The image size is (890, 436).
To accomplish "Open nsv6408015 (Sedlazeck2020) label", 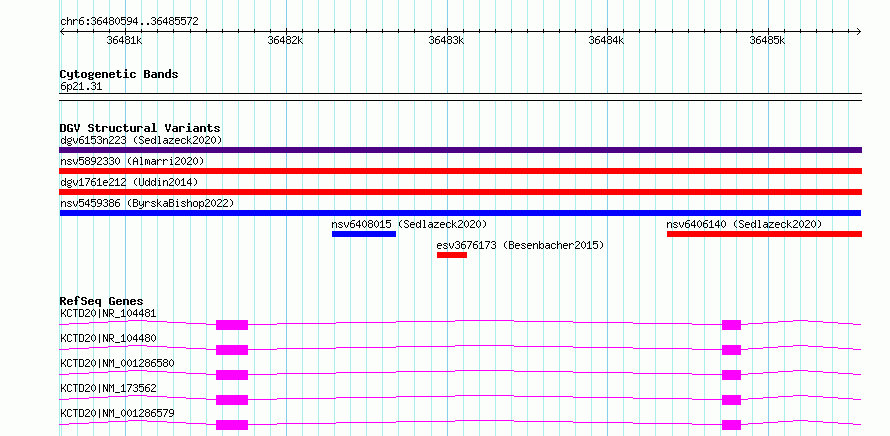I will click(x=409, y=224).
